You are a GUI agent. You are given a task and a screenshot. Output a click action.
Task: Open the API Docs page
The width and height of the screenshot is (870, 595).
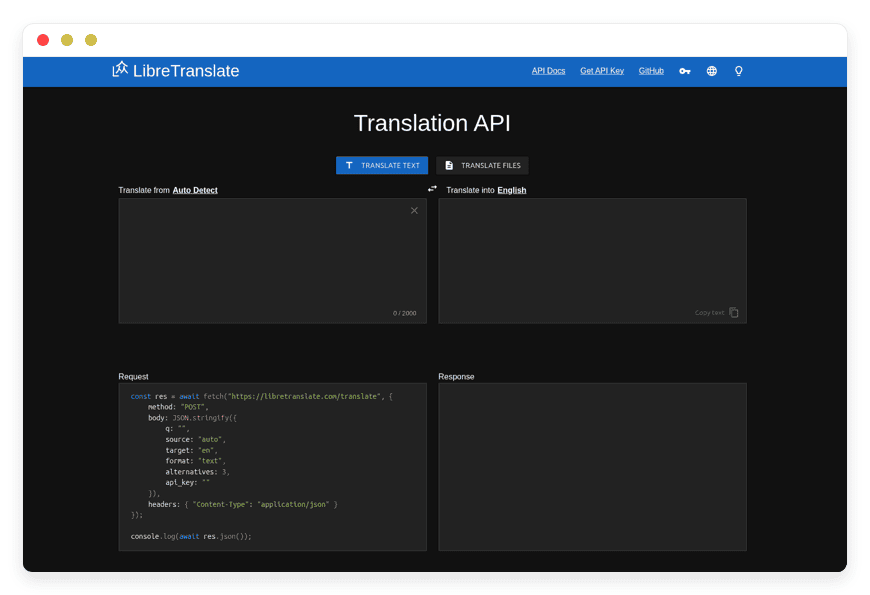(548, 70)
